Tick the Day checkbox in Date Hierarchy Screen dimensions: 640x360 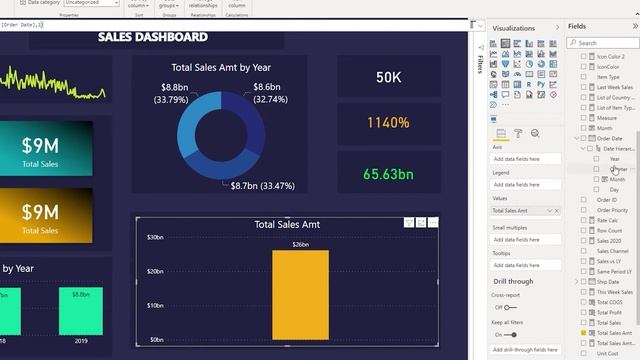pyautogui.click(x=596, y=189)
